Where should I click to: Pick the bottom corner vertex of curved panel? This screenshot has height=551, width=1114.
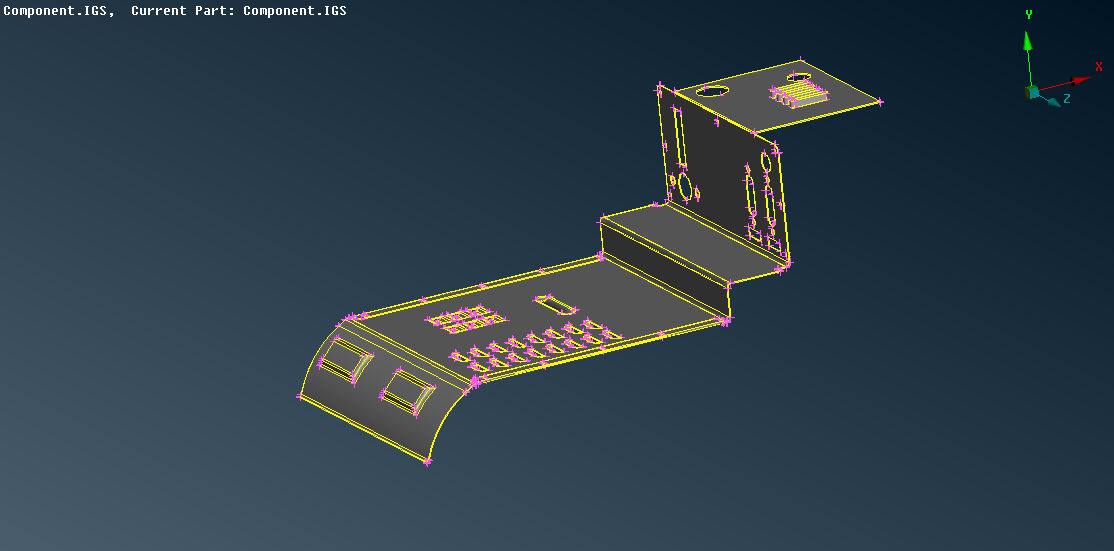428,462
